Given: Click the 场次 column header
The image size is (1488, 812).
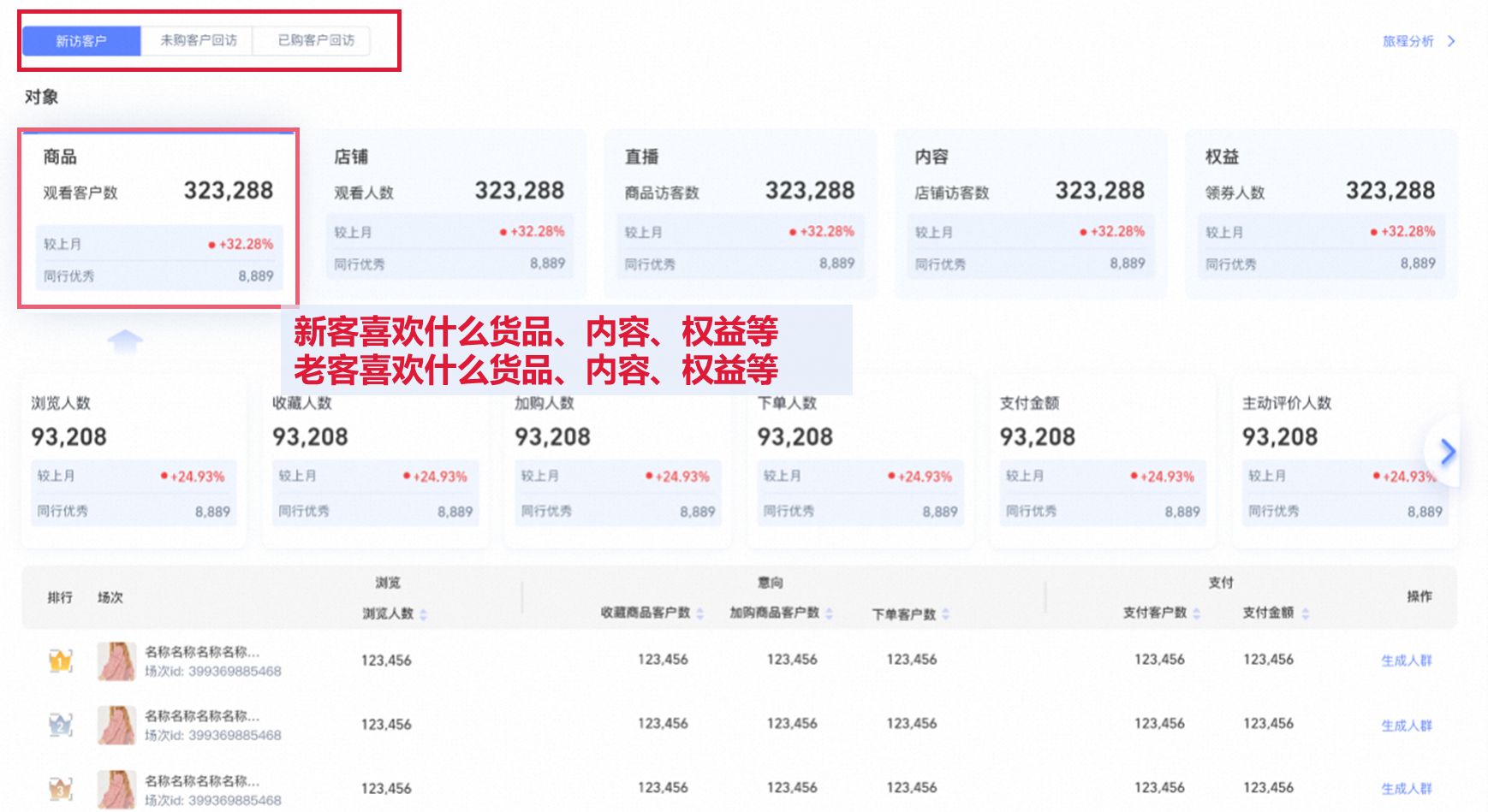Looking at the screenshot, I should [110, 597].
